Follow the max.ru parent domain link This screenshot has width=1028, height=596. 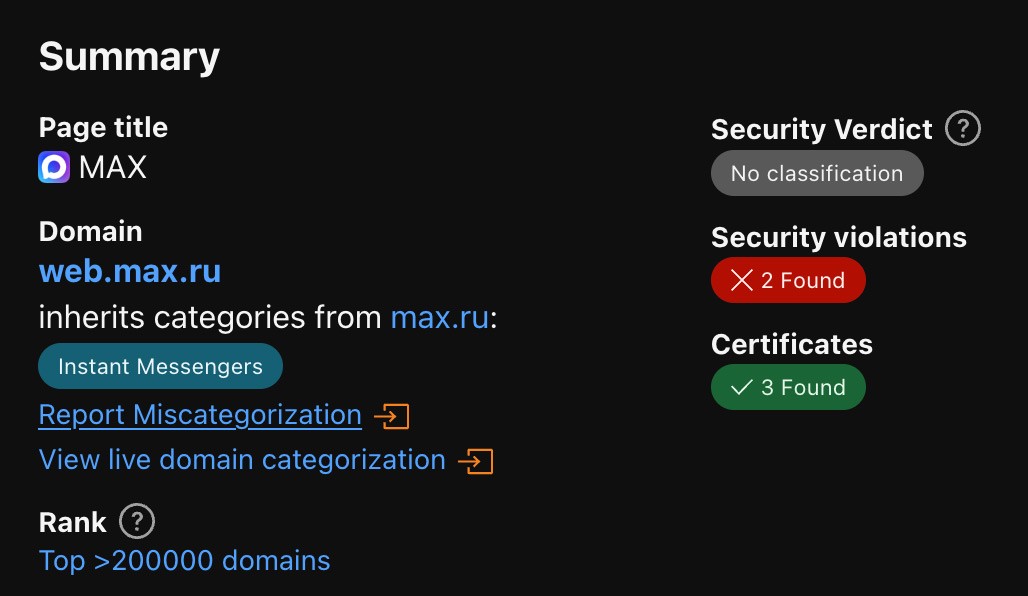pyautogui.click(x=440, y=318)
